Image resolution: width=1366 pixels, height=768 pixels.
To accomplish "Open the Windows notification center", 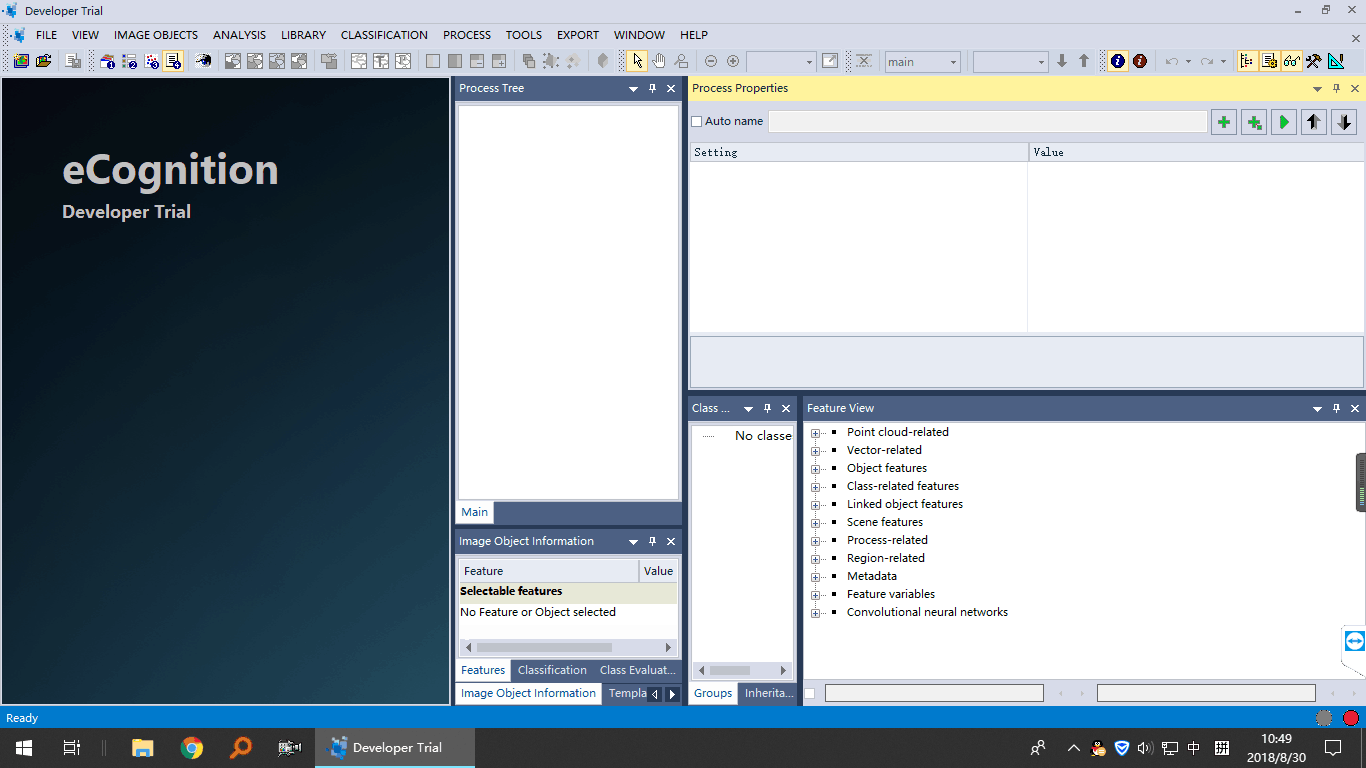I will point(1333,748).
